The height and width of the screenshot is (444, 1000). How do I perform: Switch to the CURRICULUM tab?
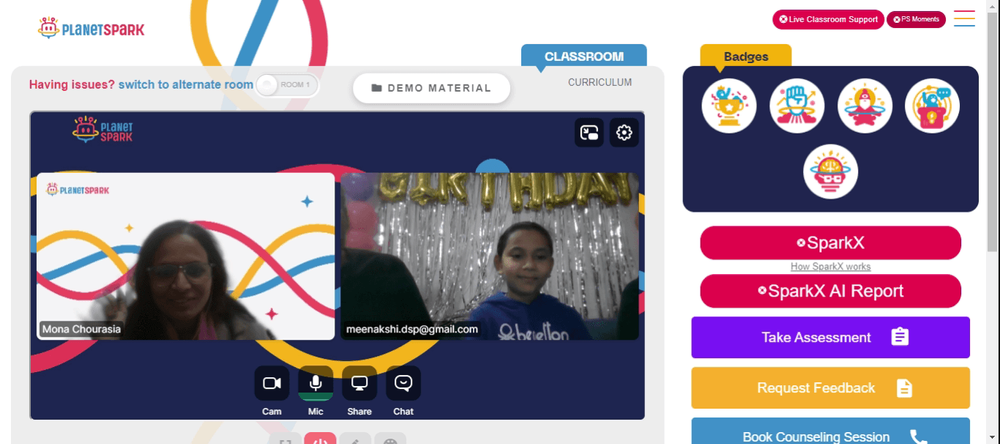[x=599, y=82]
